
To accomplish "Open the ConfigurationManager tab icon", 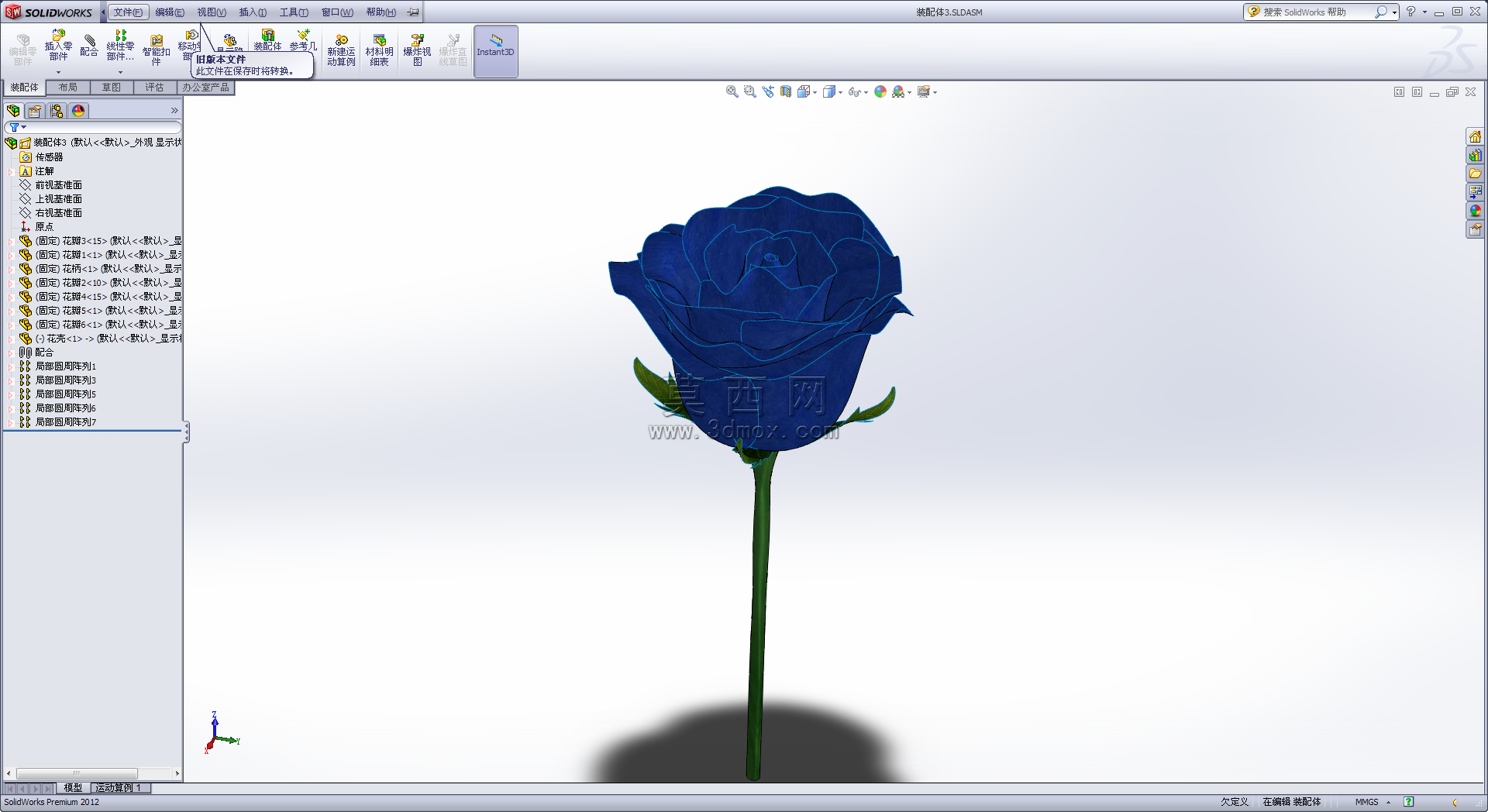I will 57,111.
